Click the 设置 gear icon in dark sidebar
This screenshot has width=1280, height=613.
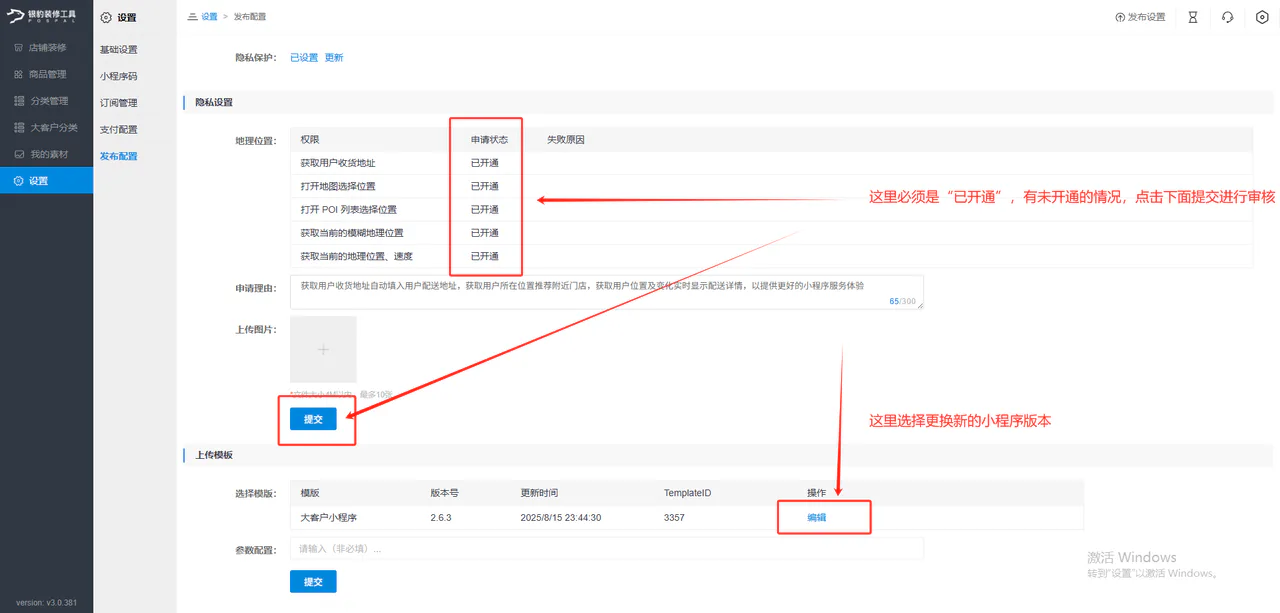point(19,181)
